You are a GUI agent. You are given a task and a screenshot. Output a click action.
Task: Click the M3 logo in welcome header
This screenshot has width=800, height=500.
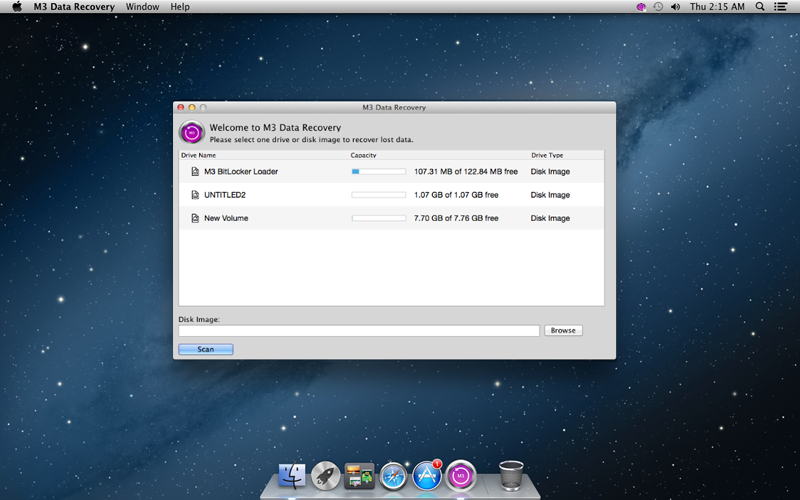pos(192,133)
